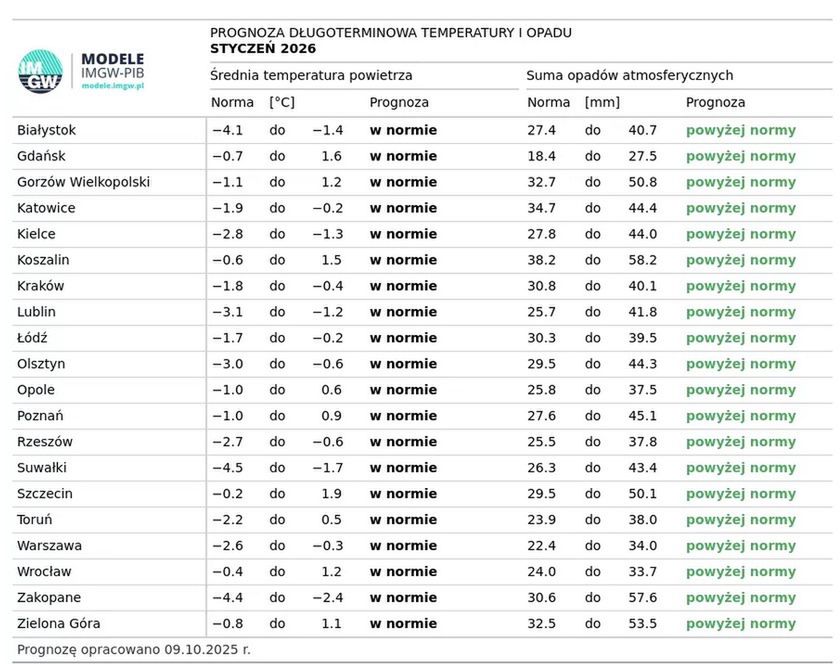This screenshot has height=664, width=840.
Task: Select the Toruń row name
Action: coord(35,520)
